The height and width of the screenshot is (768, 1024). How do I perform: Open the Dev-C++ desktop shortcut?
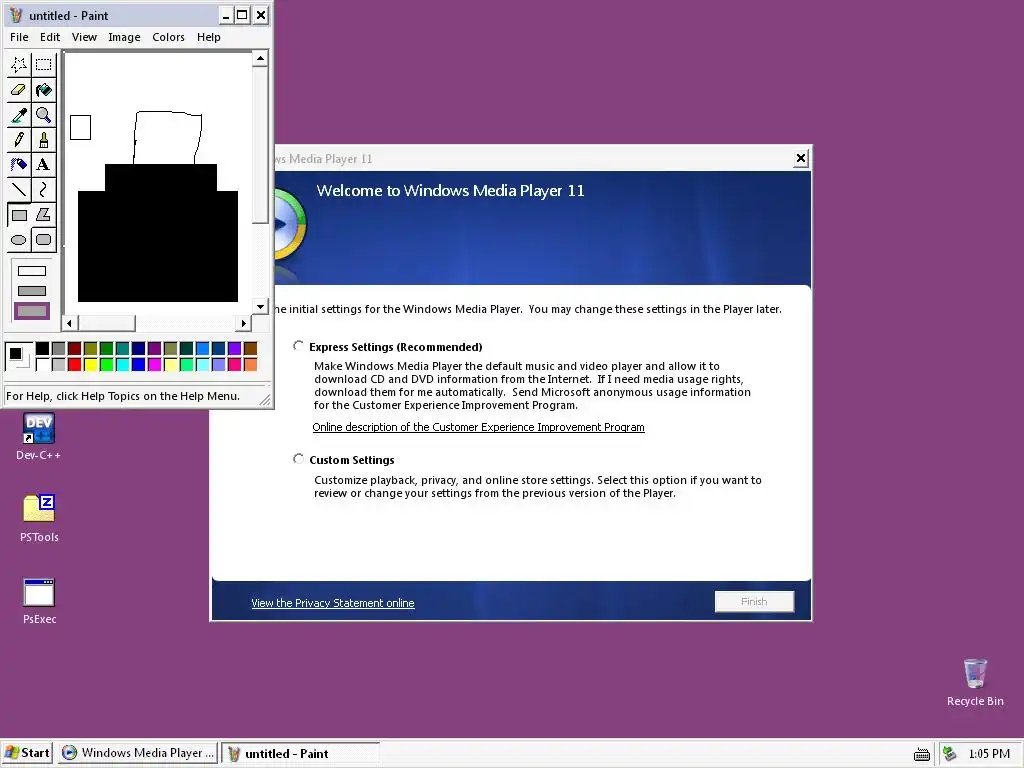click(x=39, y=436)
